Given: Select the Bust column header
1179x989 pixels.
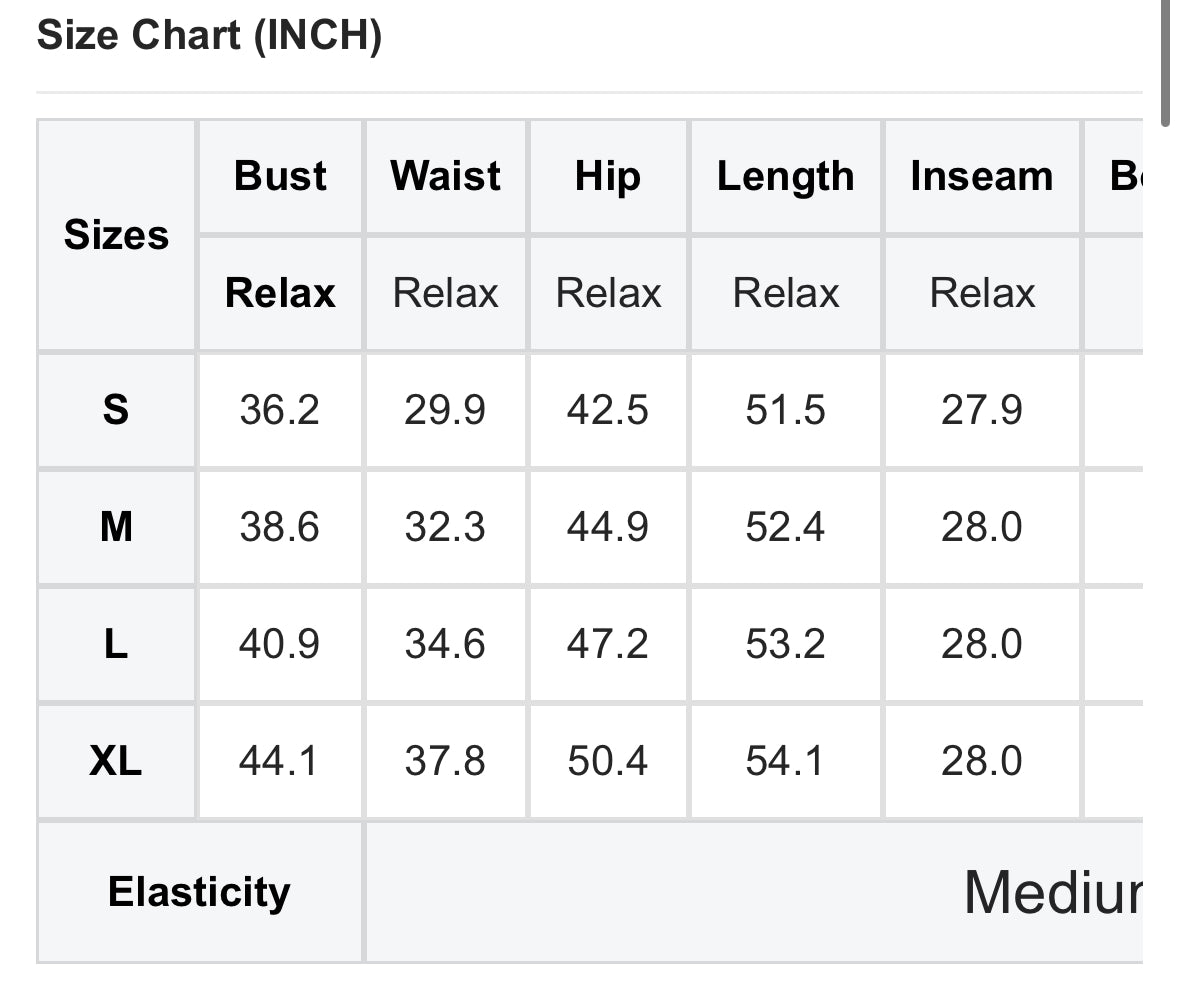Looking at the screenshot, I should coord(280,176).
